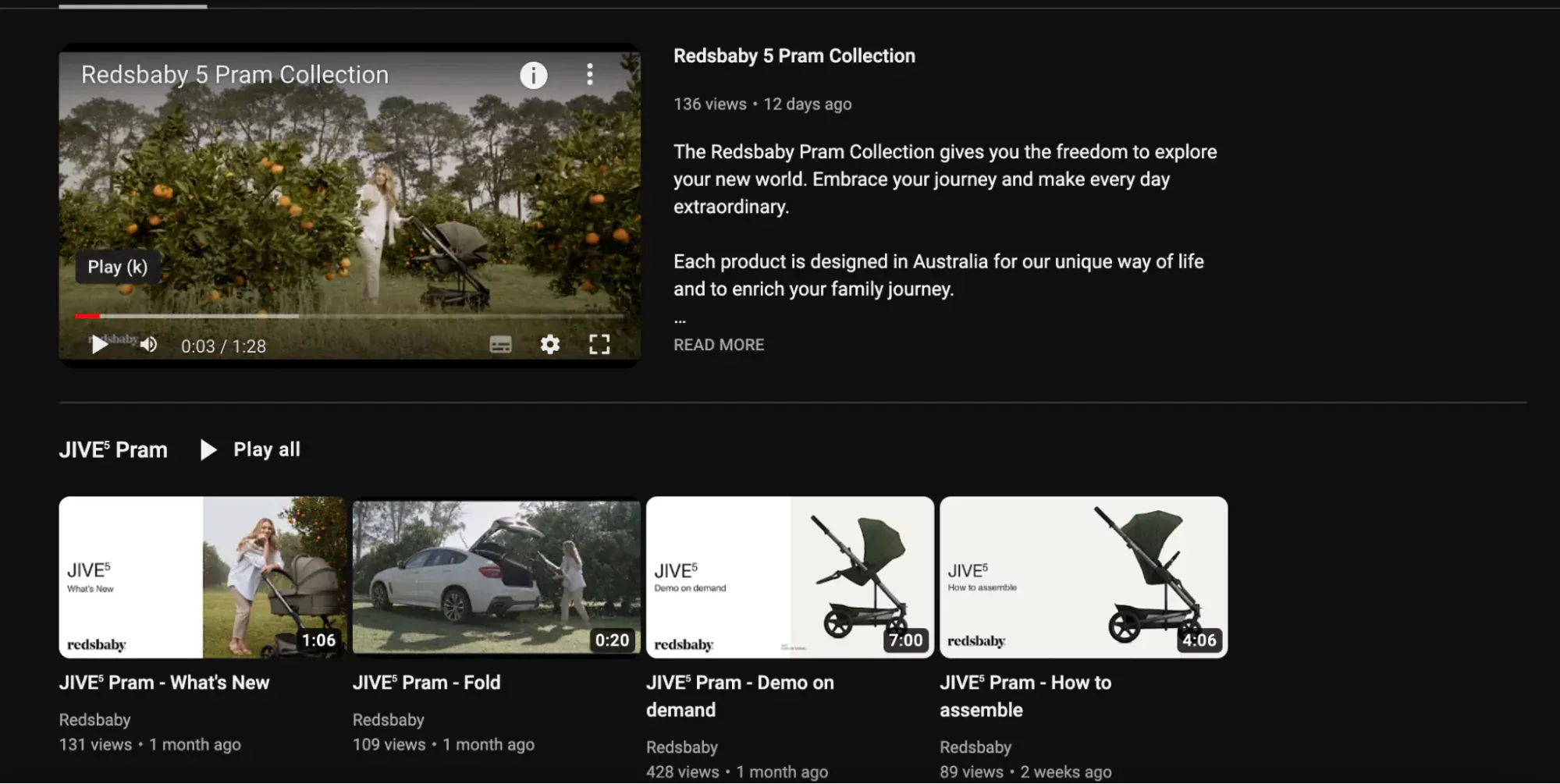
Task: Click the '109 views • 1 month ago' text
Action: coord(443,745)
